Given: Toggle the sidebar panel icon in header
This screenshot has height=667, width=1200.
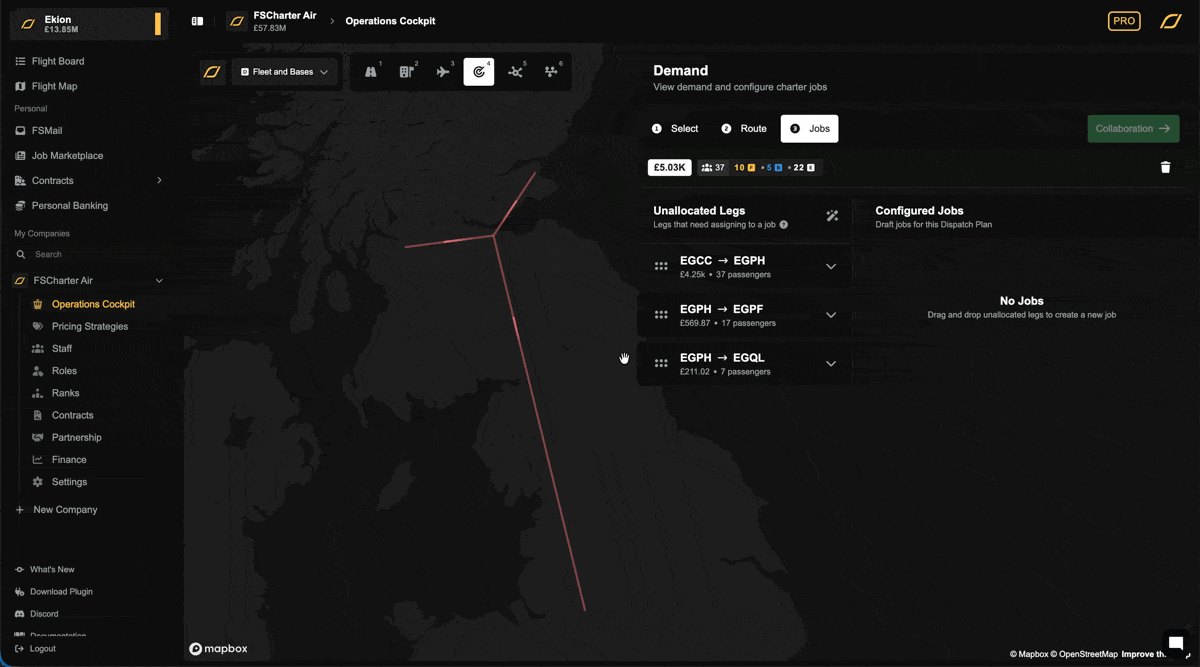Looking at the screenshot, I should pyautogui.click(x=197, y=21).
